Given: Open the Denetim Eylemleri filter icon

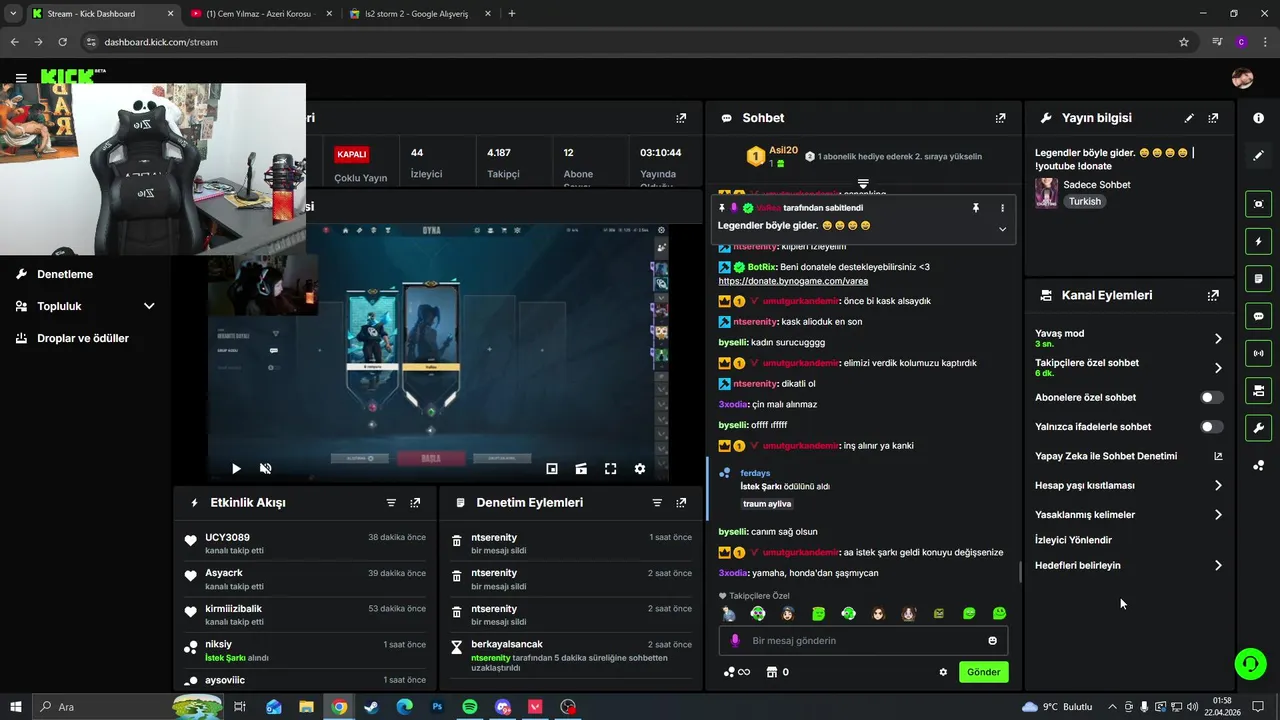Looking at the screenshot, I should tap(657, 503).
